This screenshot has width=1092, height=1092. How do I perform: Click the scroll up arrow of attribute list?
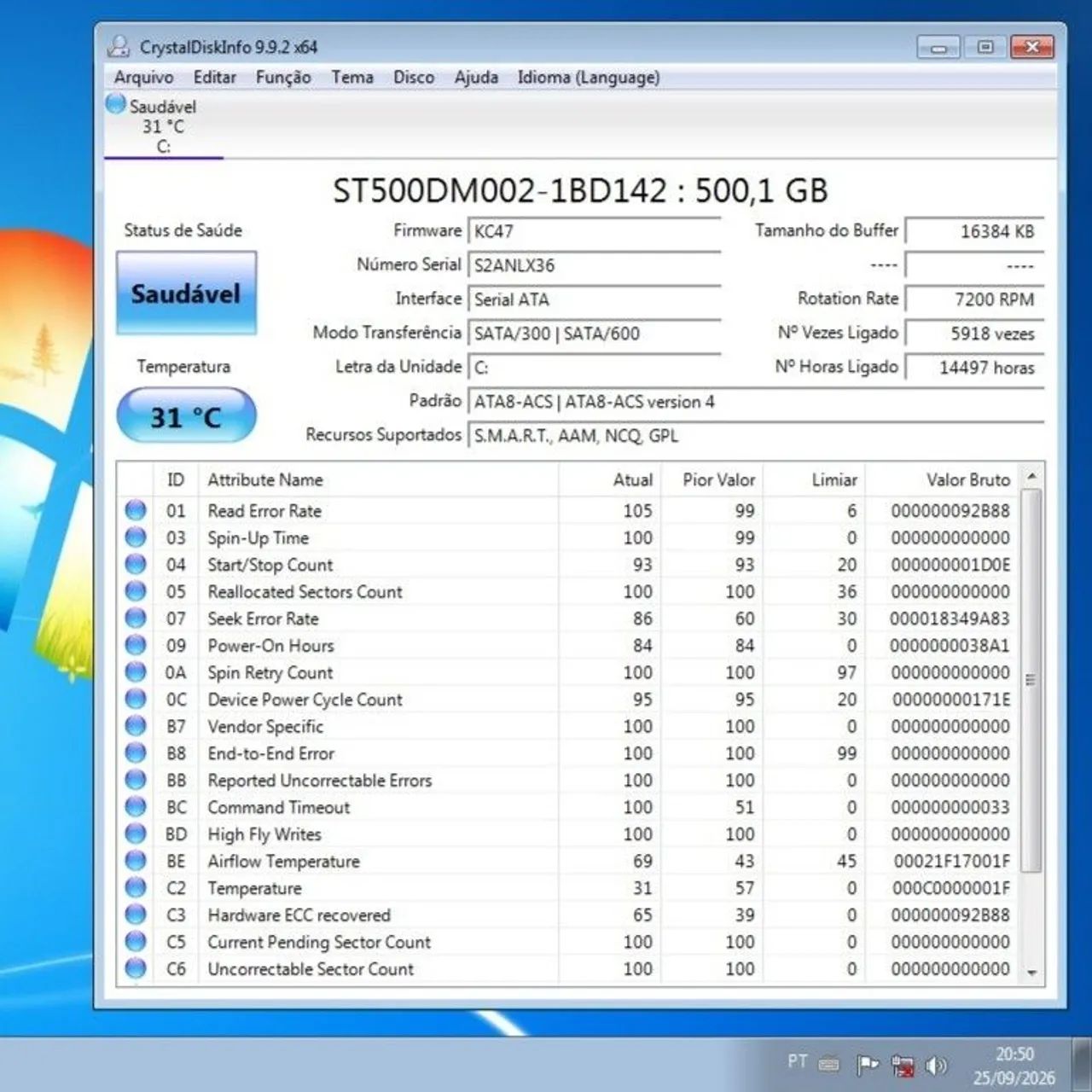1031,476
